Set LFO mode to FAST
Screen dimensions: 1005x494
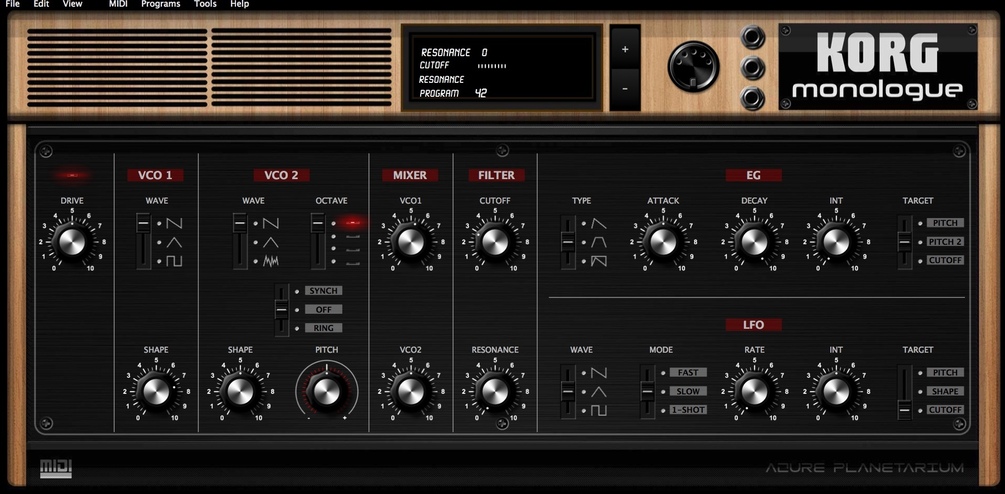688,372
